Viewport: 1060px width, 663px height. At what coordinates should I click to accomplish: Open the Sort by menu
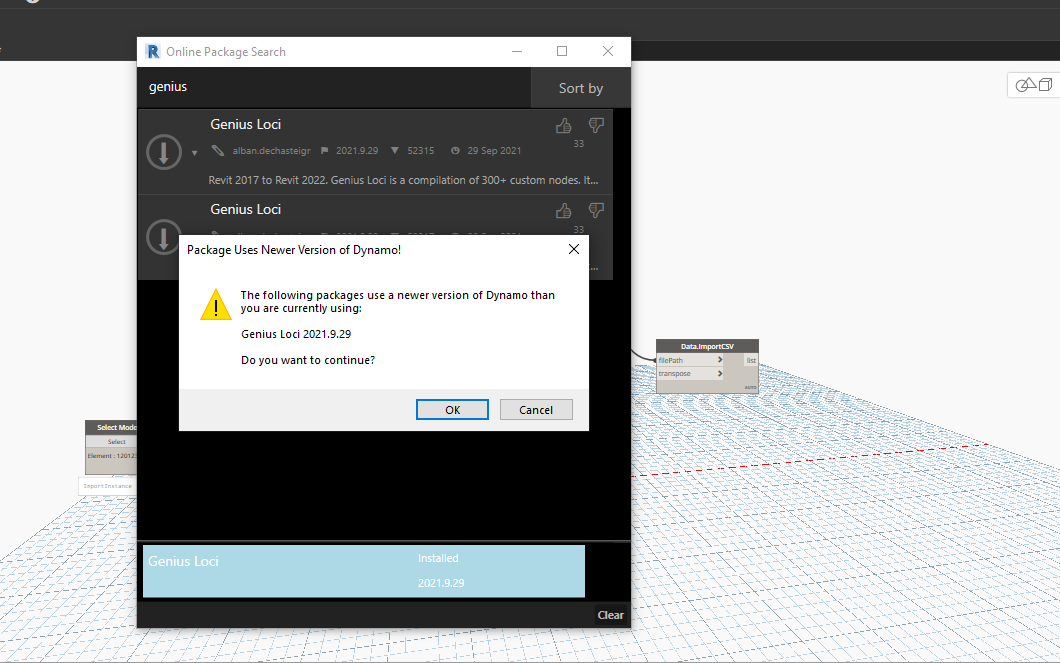click(x=581, y=88)
